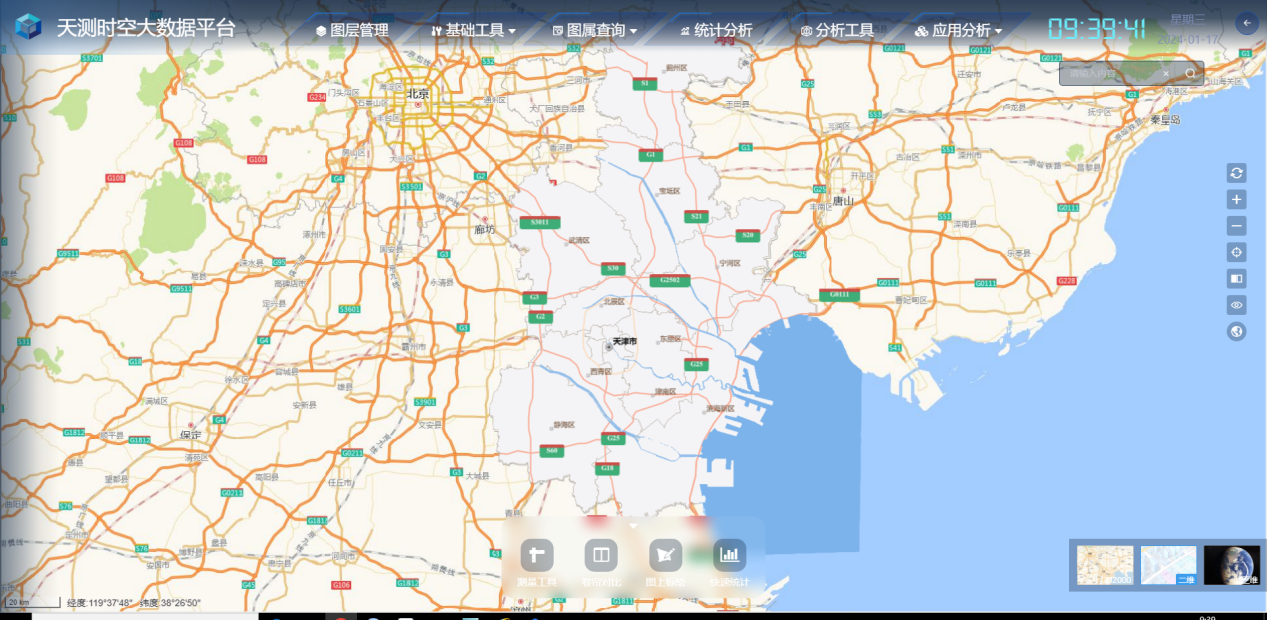Screen dimensions: 1267x620
Task: Open the 图层管理 menu
Action: [x=352, y=30]
